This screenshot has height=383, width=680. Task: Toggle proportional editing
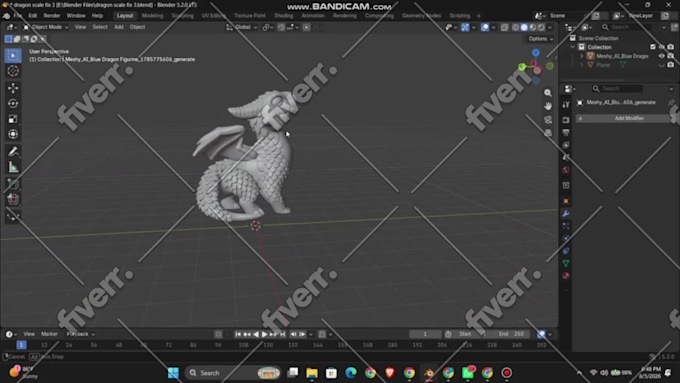306,27
